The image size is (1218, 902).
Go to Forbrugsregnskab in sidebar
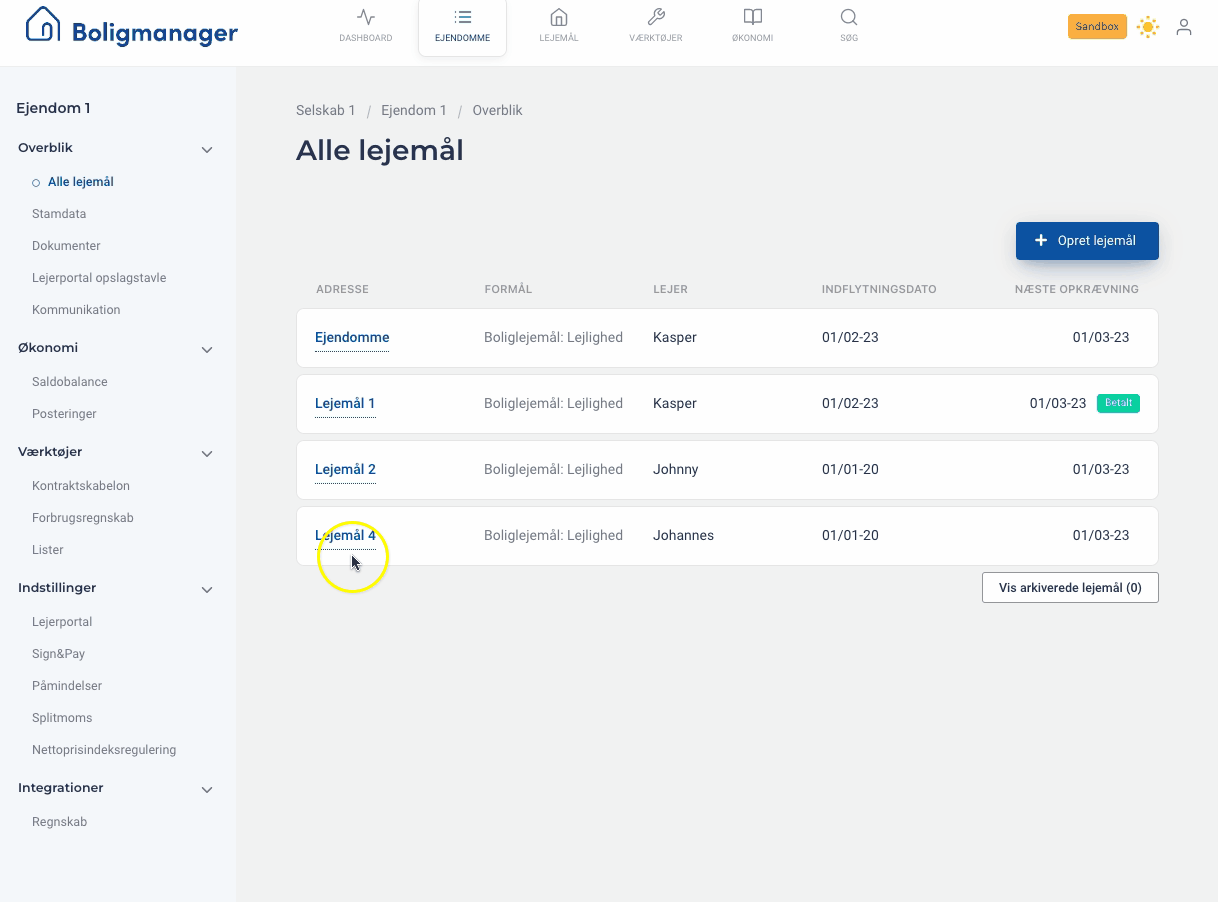[x=82, y=518]
